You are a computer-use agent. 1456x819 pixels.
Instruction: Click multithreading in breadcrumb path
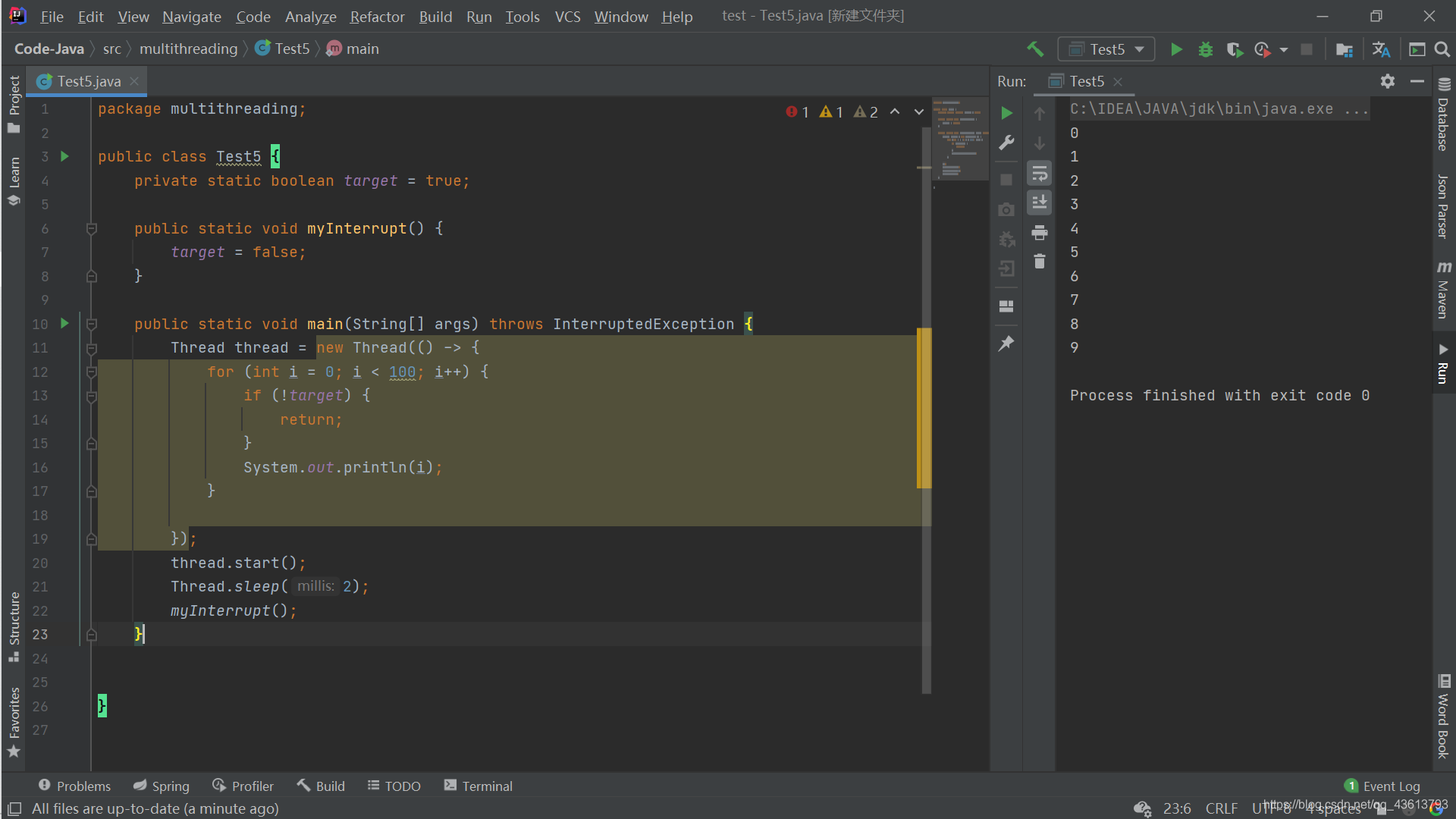tap(189, 49)
